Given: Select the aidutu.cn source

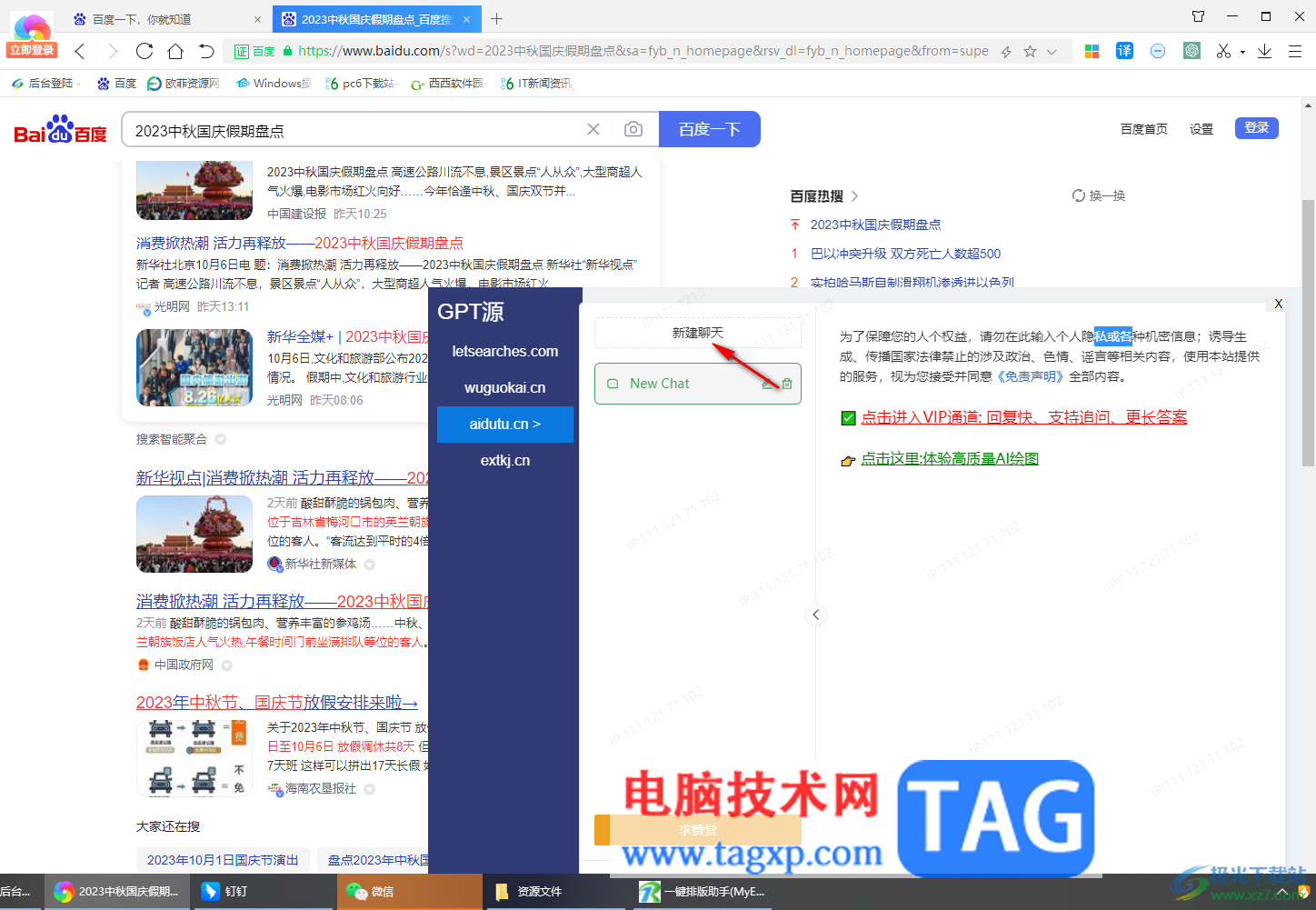Looking at the screenshot, I should (x=505, y=425).
